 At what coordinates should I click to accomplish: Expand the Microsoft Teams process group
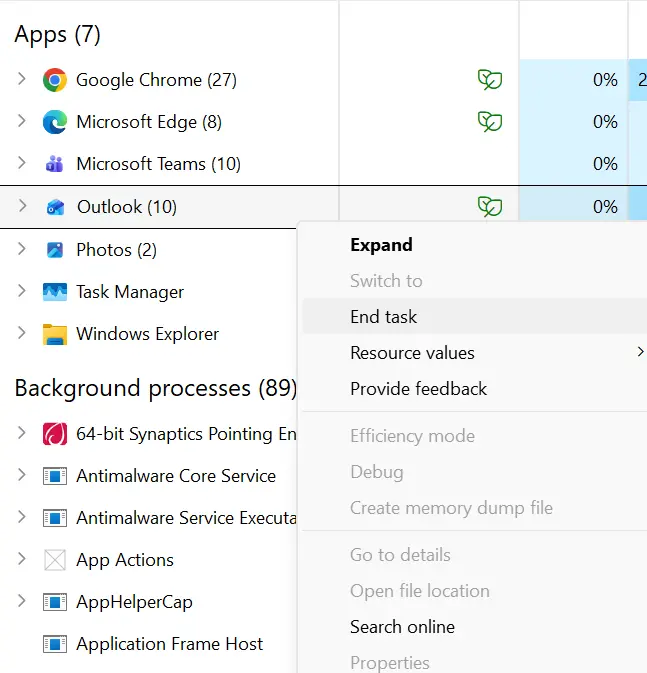coord(22,164)
